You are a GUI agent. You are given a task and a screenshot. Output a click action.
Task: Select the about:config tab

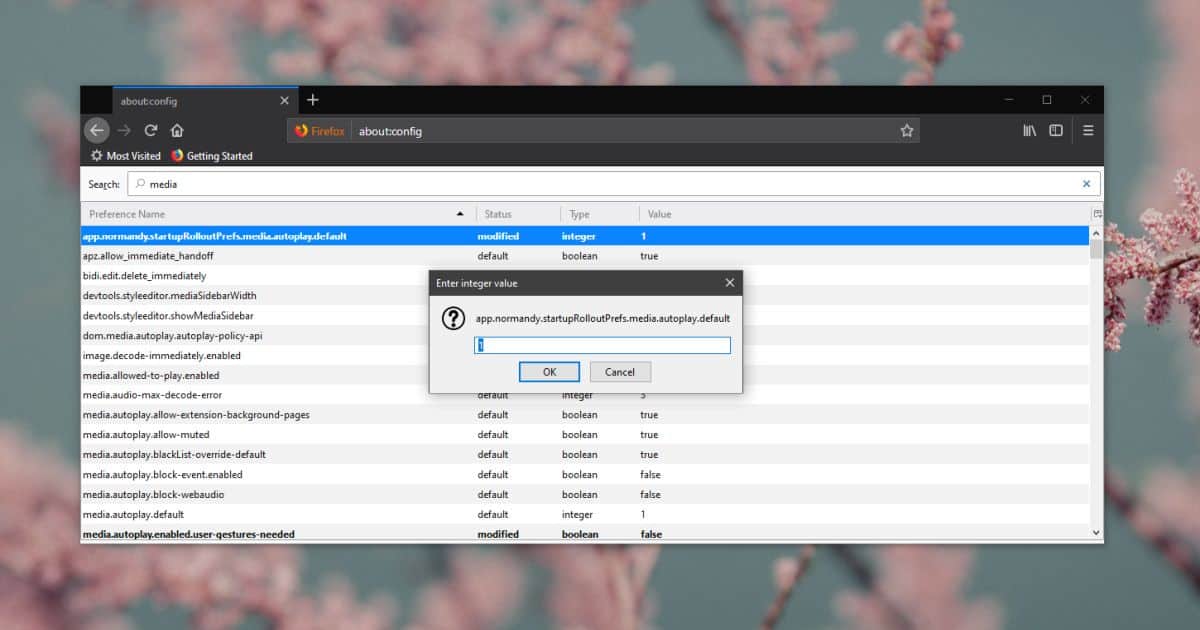coord(205,100)
